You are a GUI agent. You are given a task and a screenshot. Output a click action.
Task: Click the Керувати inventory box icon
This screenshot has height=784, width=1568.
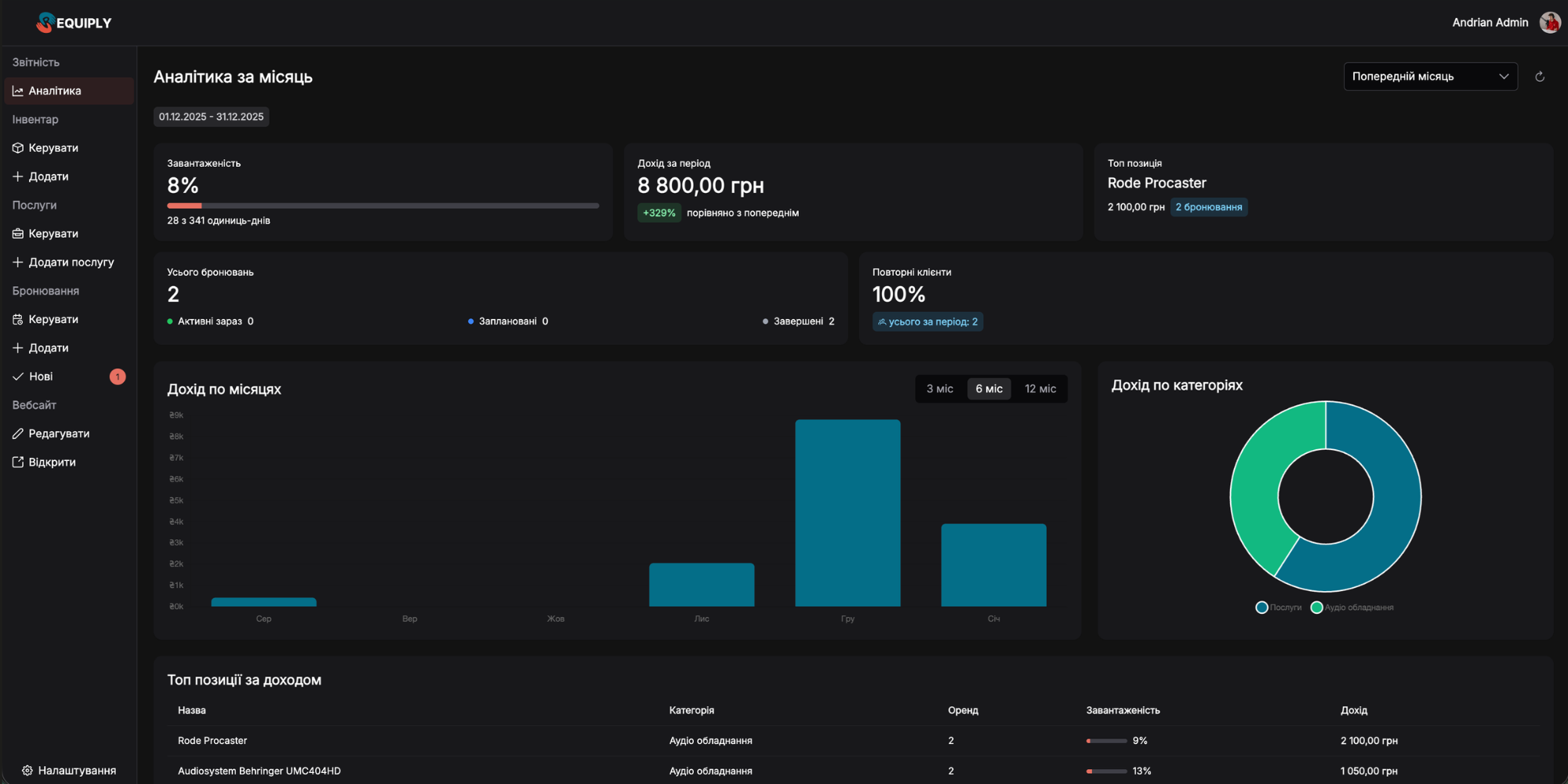pos(17,147)
